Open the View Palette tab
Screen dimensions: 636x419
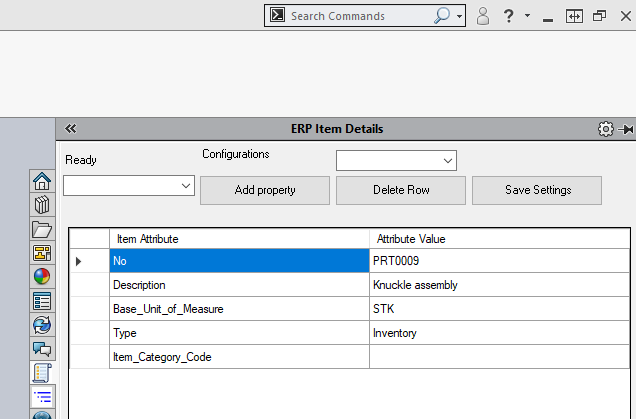pos(42,253)
